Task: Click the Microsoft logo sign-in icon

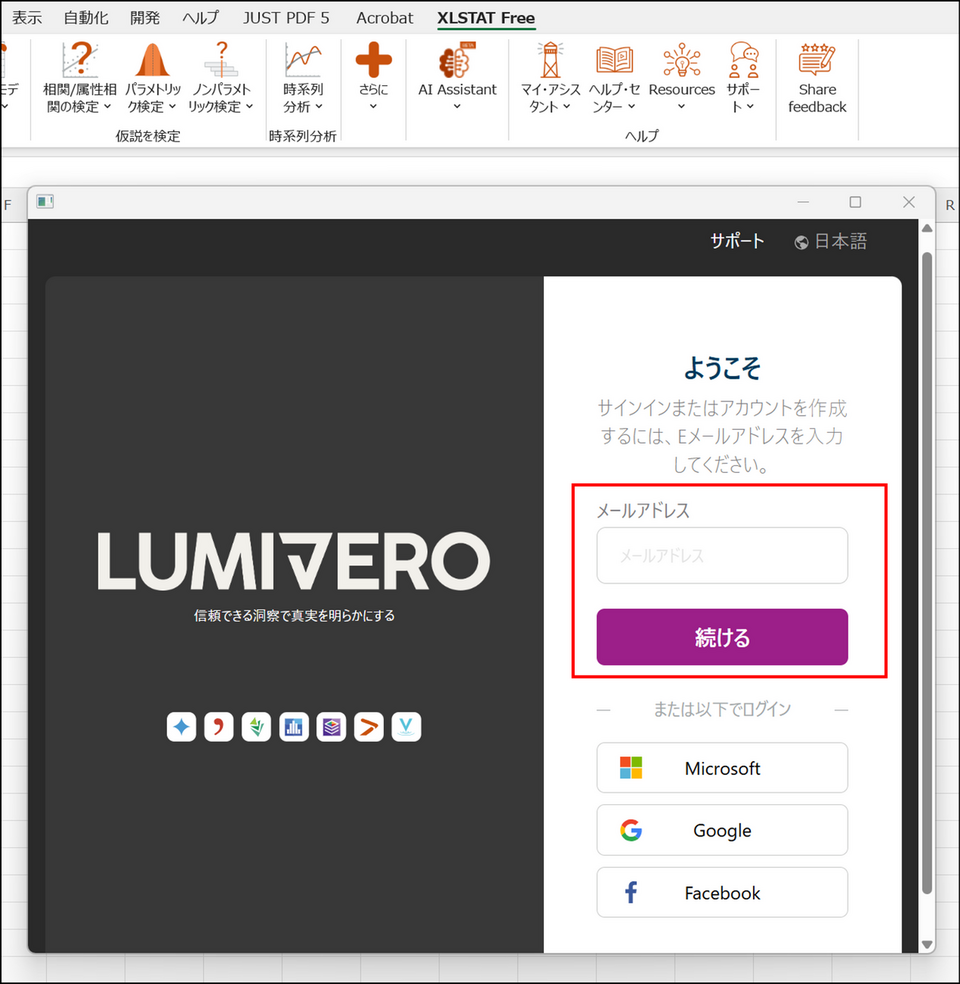Action: coord(631,768)
